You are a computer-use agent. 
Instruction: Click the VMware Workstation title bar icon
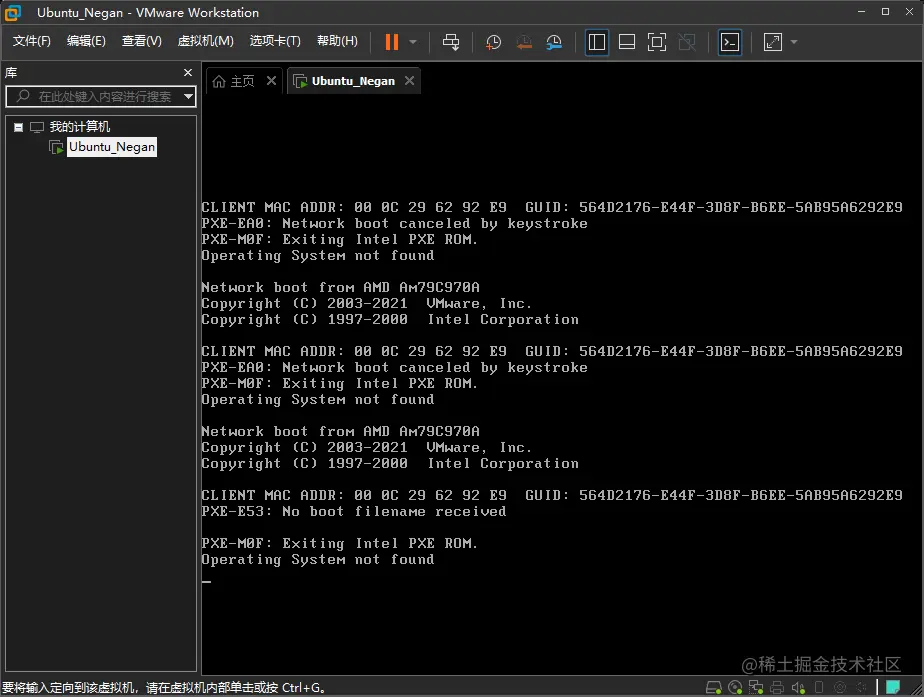(x=13, y=12)
